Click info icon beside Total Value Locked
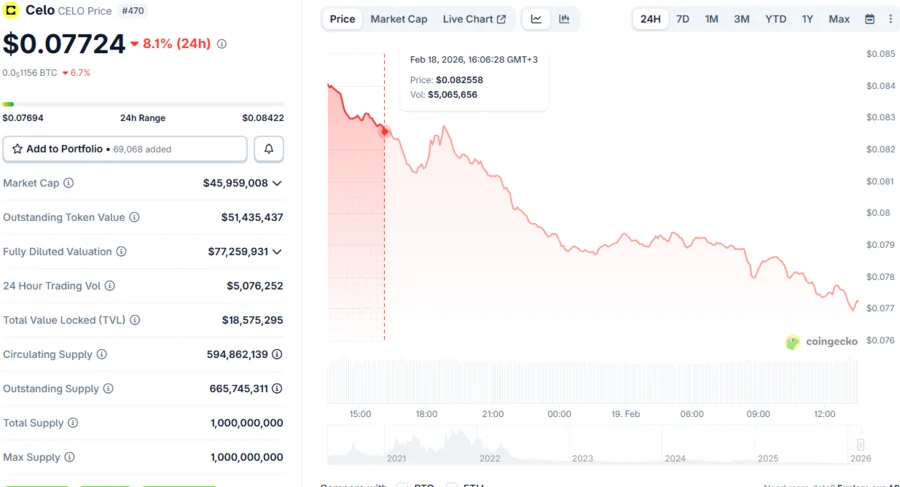 pos(135,320)
